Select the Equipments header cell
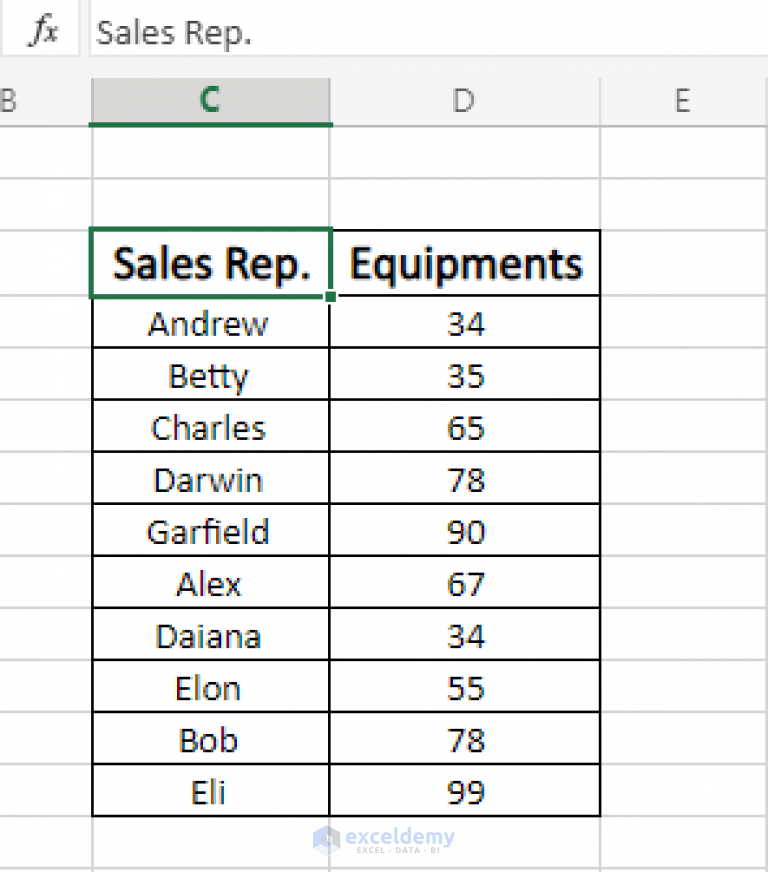 [464, 263]
